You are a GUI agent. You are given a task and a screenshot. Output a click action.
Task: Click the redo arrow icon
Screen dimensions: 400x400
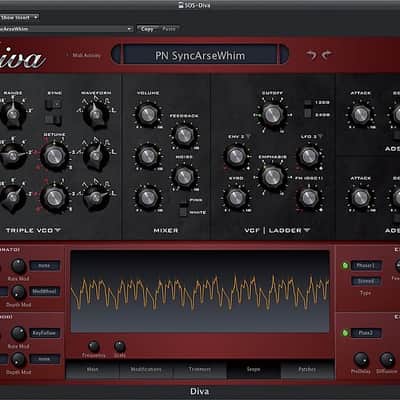coord(327,55)
